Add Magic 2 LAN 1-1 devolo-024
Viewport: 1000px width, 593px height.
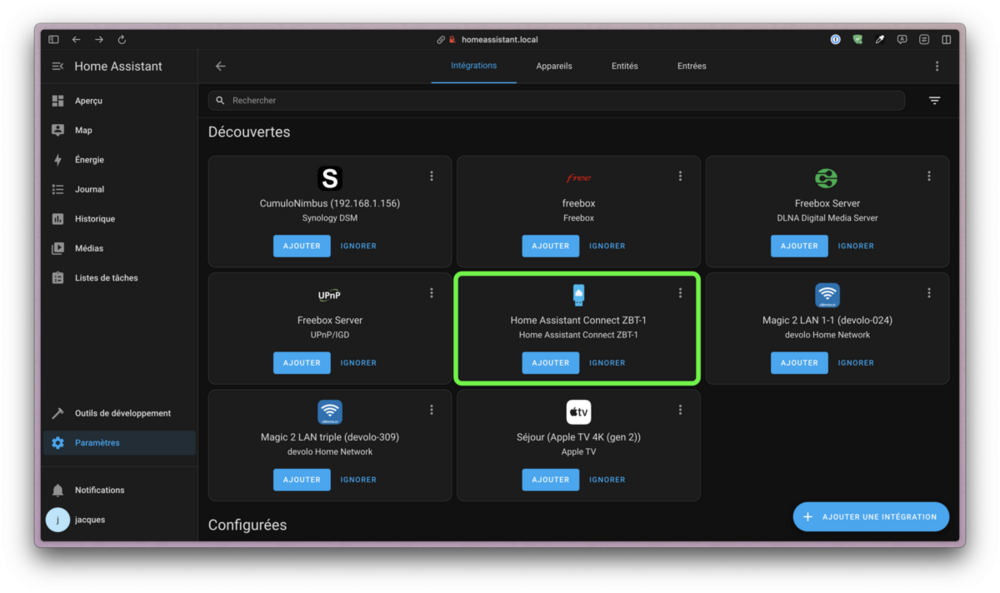click(x=799, y=362)
